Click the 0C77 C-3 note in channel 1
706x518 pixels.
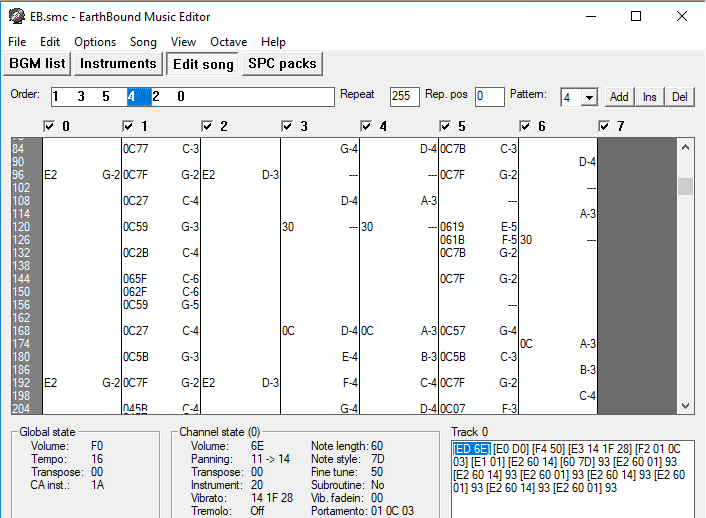(x=161, y=149)
